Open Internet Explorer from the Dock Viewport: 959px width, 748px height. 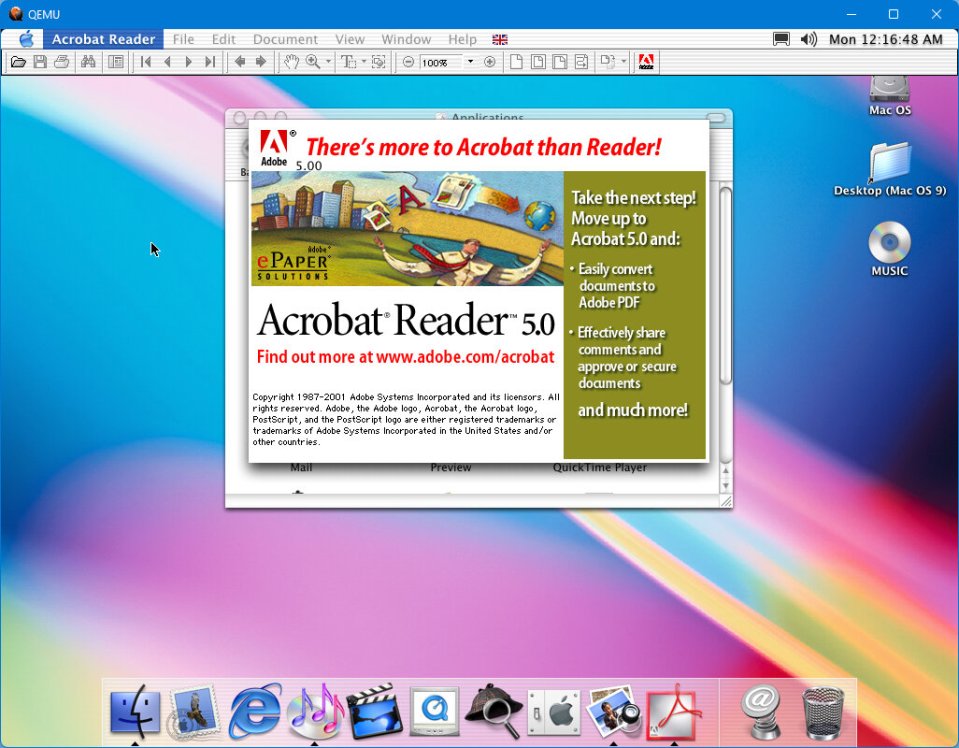pyautogui.click(x=254, y=712)
